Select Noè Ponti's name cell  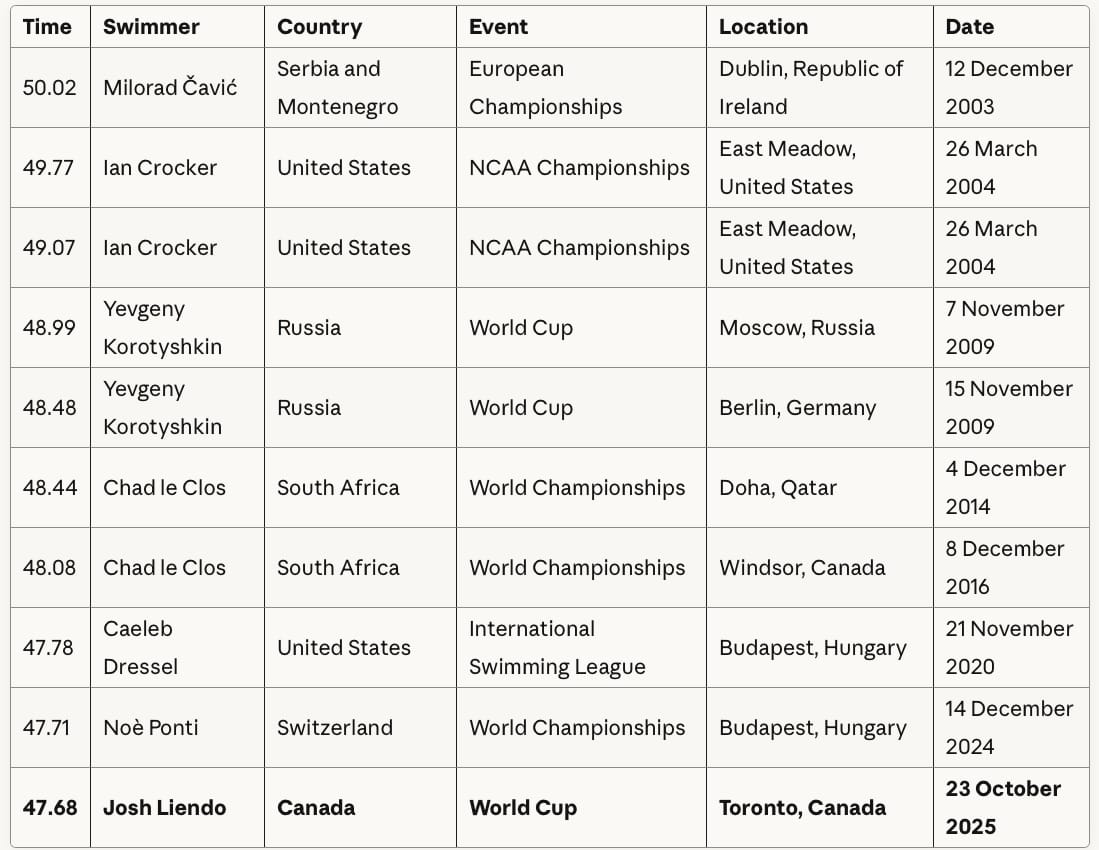[151, 728]
